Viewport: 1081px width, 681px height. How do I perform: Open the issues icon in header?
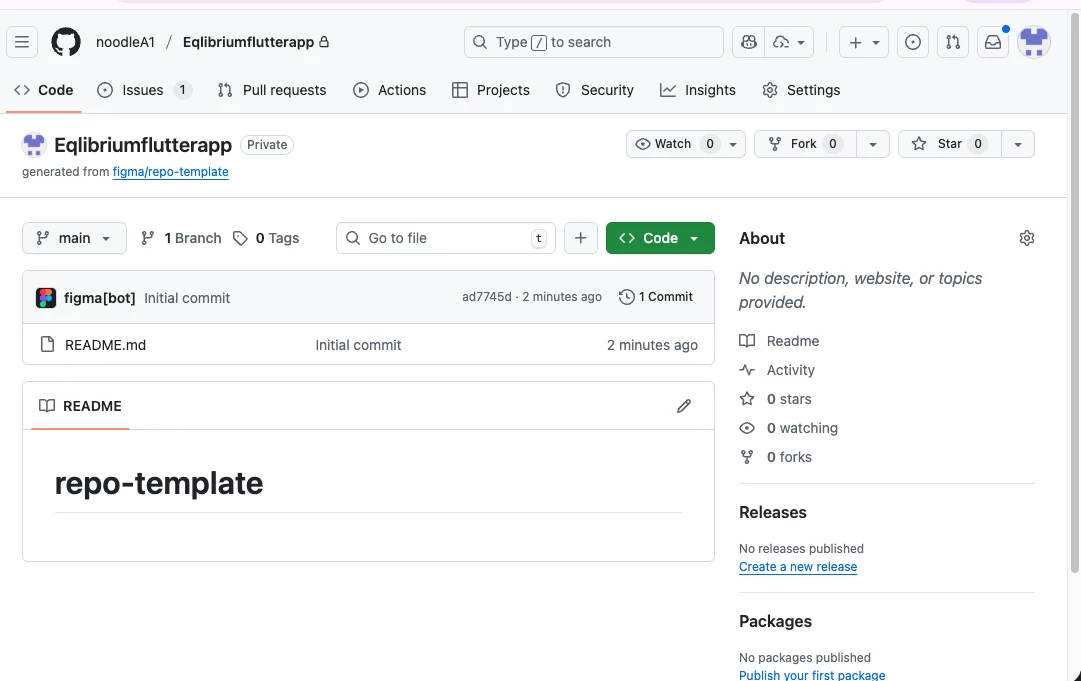point(913,42)
